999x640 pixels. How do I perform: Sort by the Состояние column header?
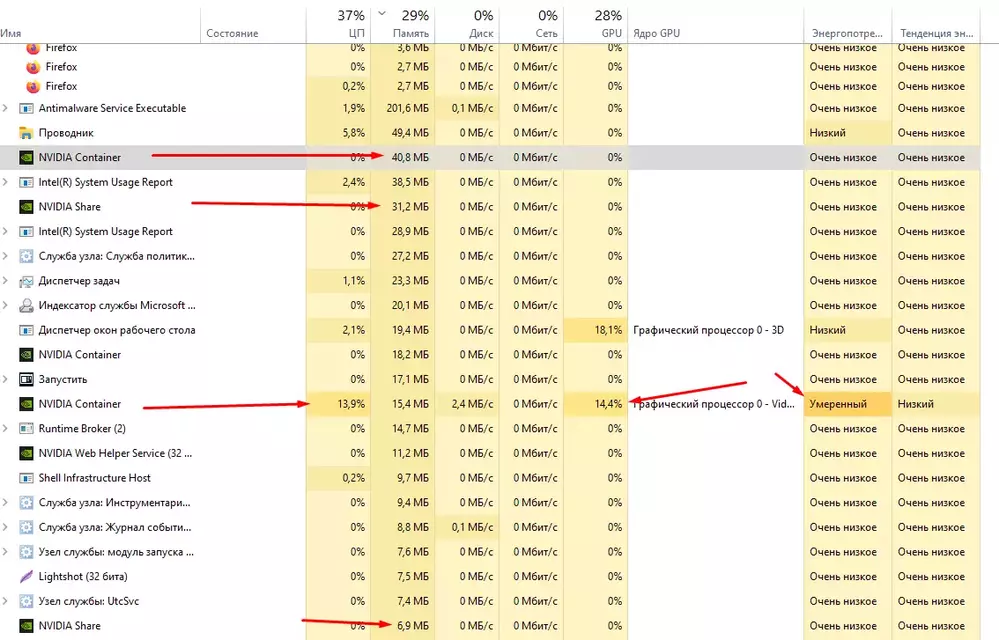coord(253,25)
